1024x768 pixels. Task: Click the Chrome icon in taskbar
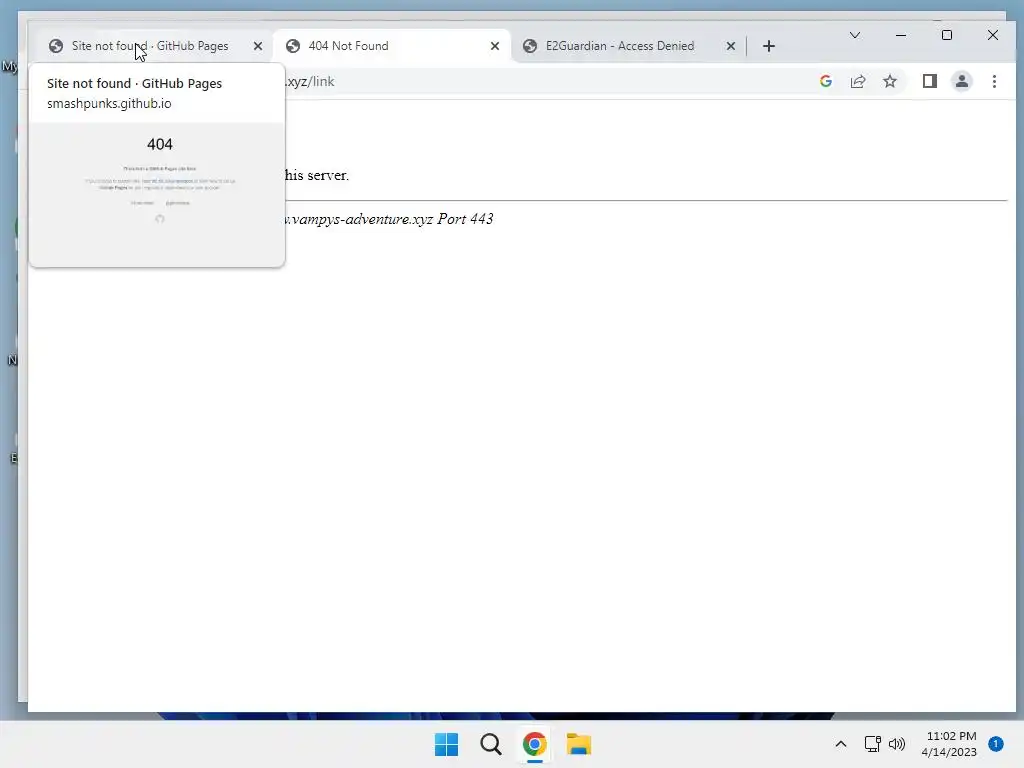pos(535,744)
